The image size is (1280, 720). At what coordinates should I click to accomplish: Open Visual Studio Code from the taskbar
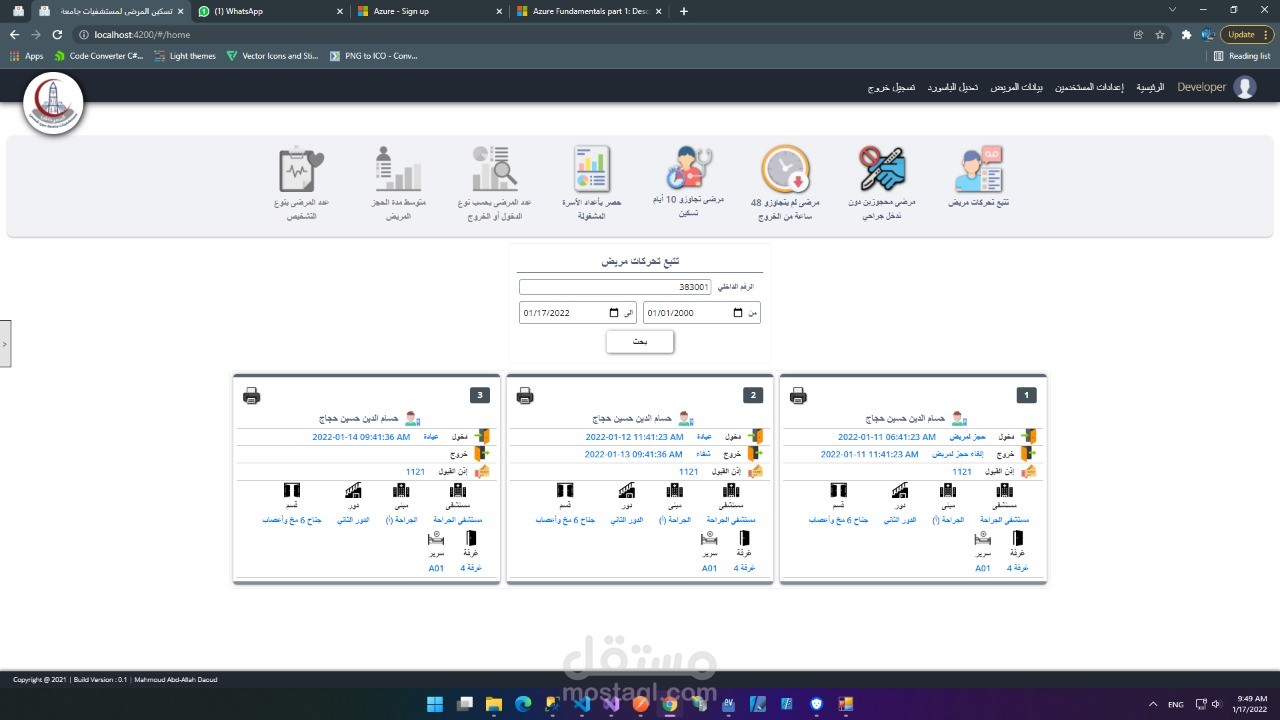pyautogui.click(x=582, y=704)
